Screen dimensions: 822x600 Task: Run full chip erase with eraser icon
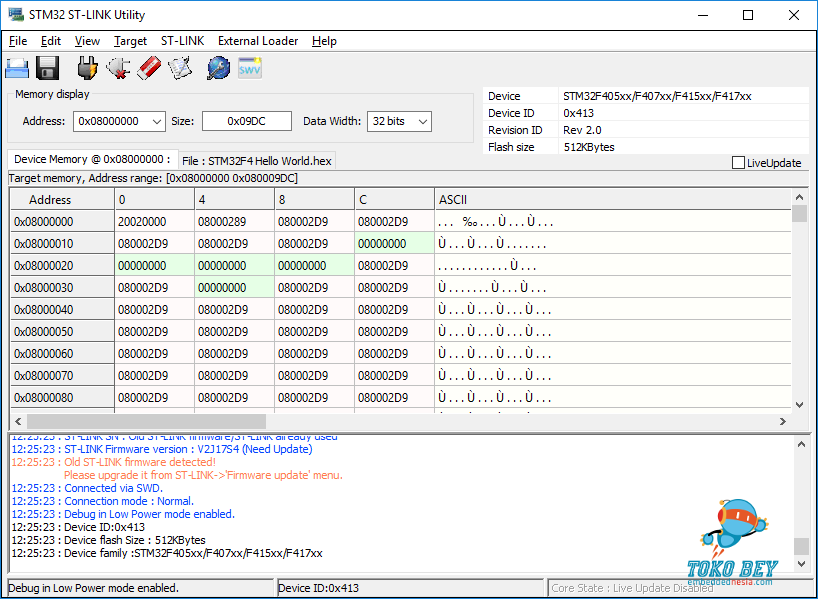tap(149, 68)
